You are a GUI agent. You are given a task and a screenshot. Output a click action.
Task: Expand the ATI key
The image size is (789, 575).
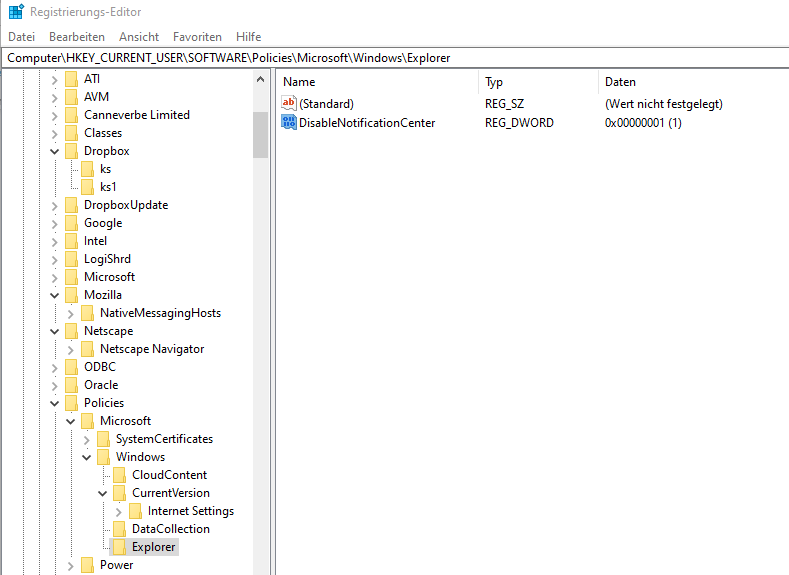54,79
